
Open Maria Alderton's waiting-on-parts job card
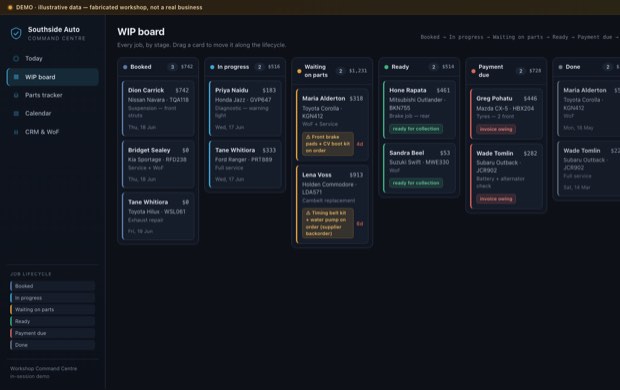pos(332,125)
